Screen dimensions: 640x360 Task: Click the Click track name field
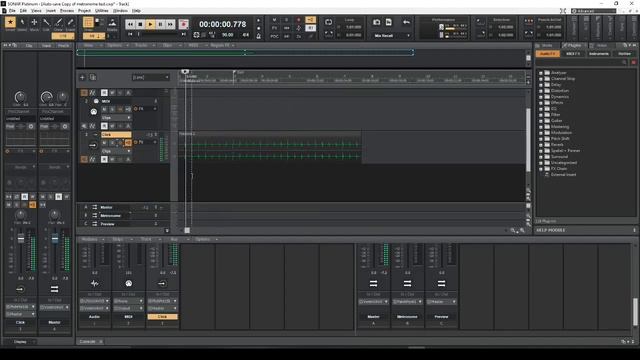[x=116, y=134]
